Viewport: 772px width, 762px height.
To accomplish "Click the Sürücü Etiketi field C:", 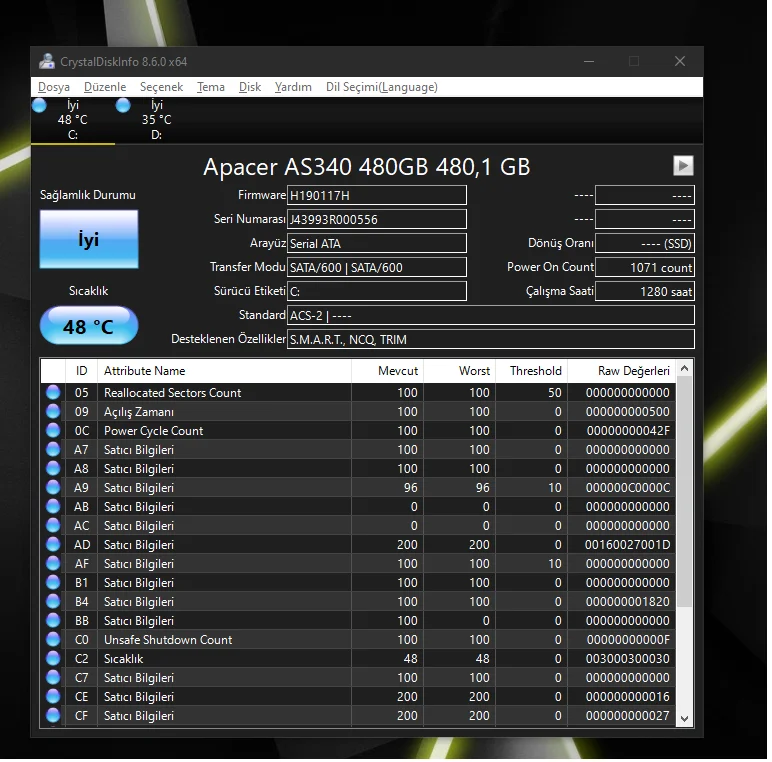I will pos(377,291).
